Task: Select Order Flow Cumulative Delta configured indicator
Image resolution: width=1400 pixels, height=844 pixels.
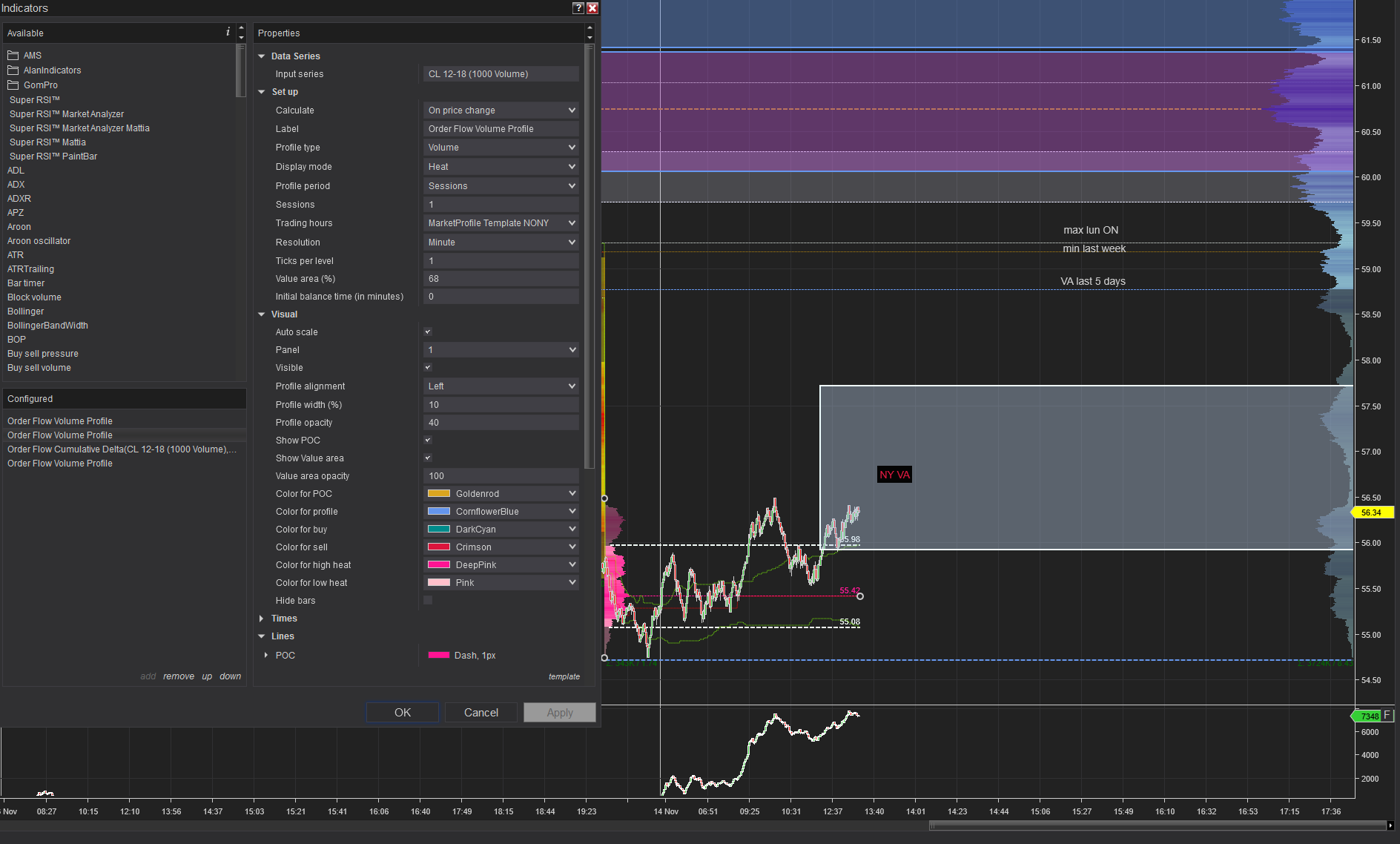Action: 122,449
